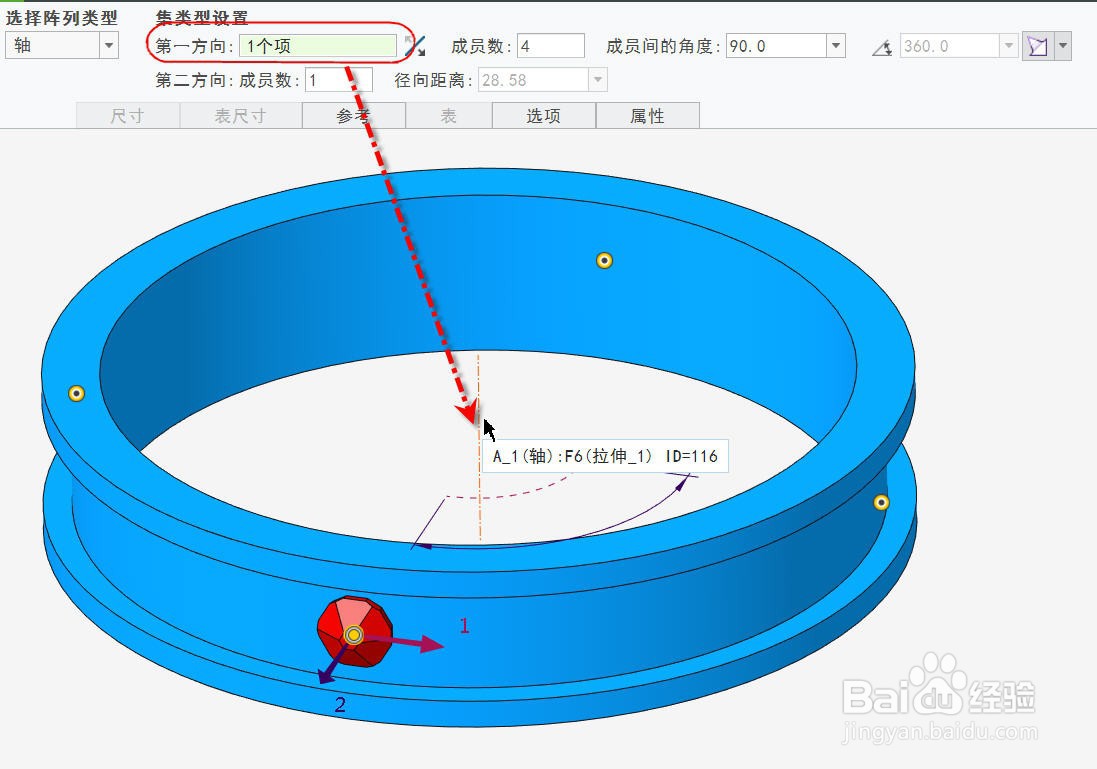1097x769 pixels.
Task: Click the lead pattern member dot on red feature
Action: pyautogui.click(x=354, y=635)
